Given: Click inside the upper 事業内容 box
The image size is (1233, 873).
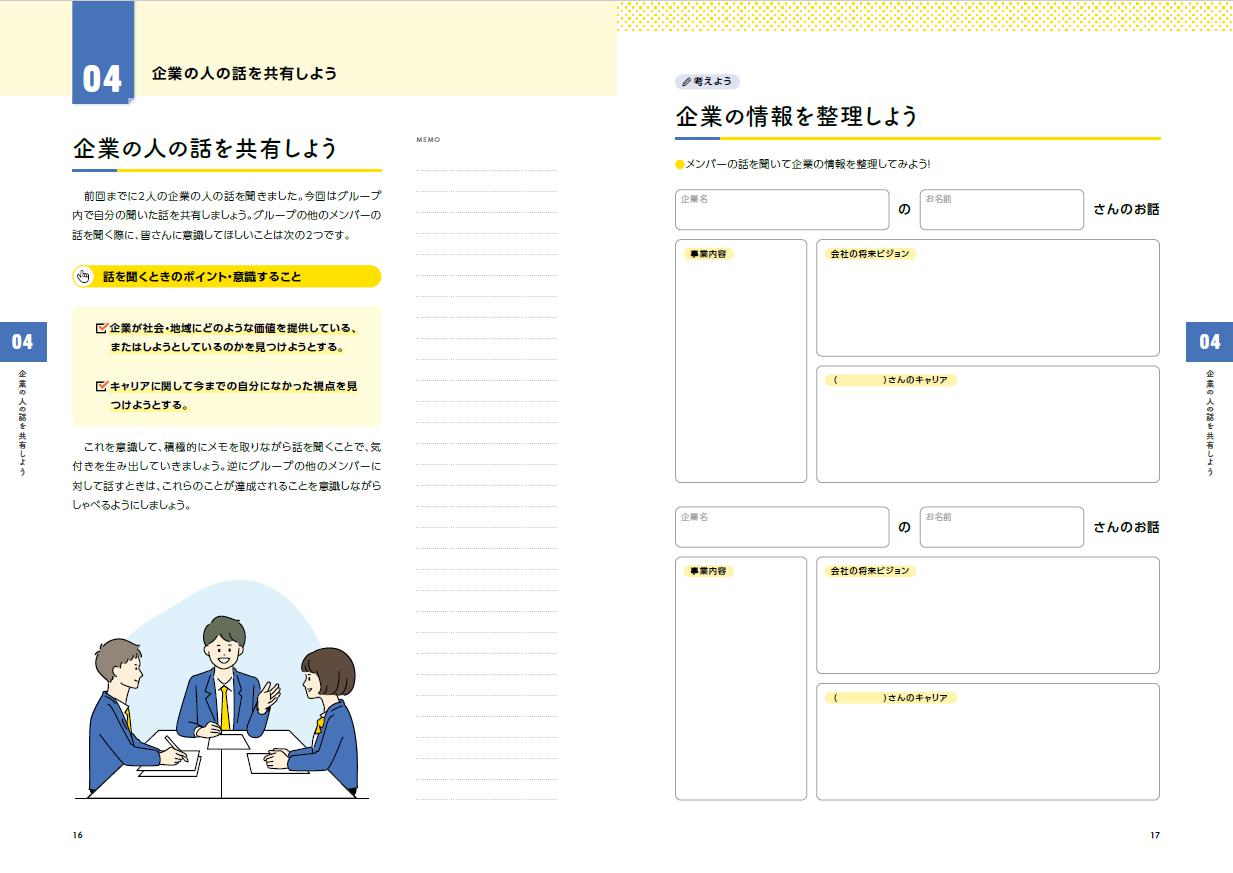Looking at the screenshot, I should click(741, 361).
